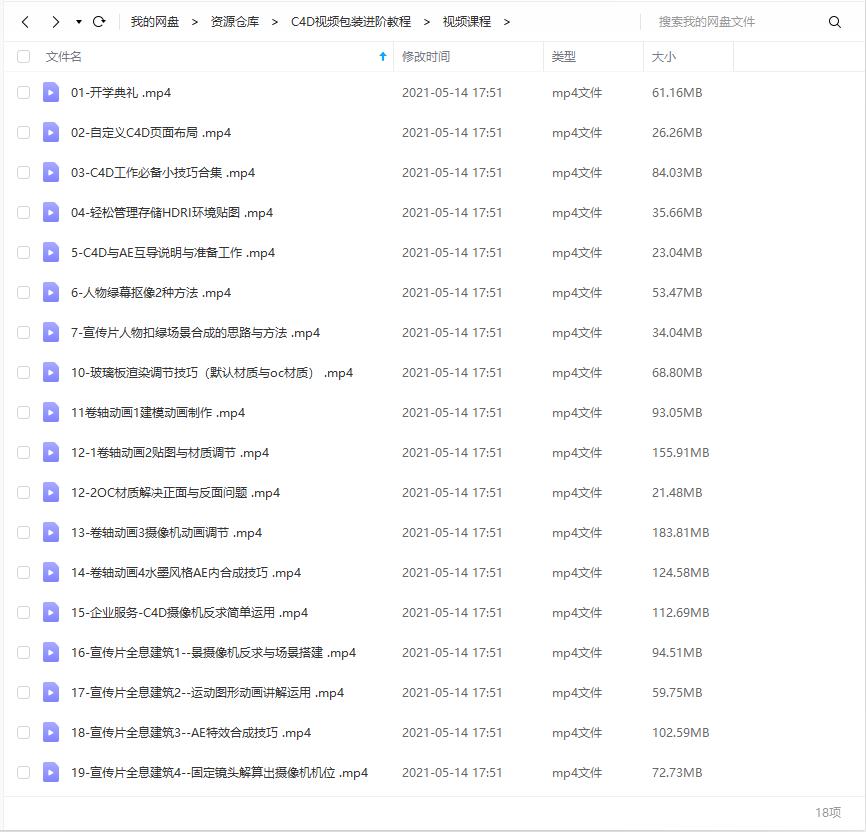This screenshot has width=866, height=832.
Task: Sort by 文件名 column header
Action: coord(64,56)
